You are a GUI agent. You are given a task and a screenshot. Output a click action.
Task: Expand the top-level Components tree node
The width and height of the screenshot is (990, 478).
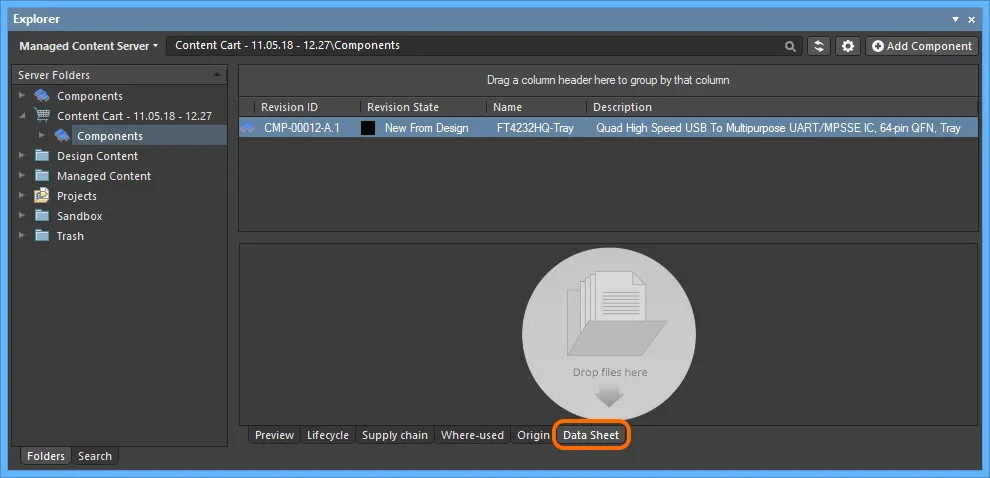(x=23, y=96)
